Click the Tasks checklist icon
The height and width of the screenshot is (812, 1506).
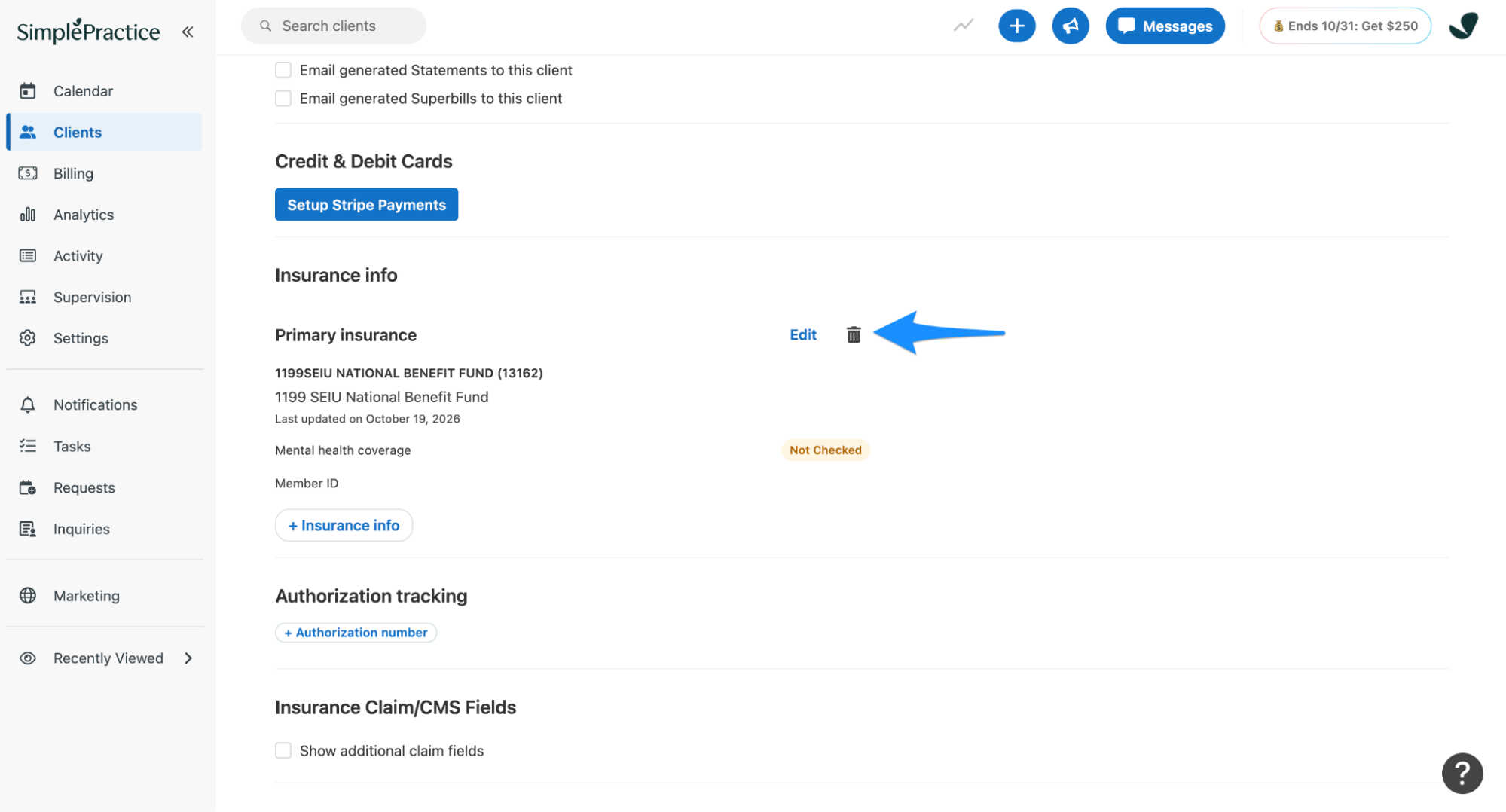(x=28, y=447)
